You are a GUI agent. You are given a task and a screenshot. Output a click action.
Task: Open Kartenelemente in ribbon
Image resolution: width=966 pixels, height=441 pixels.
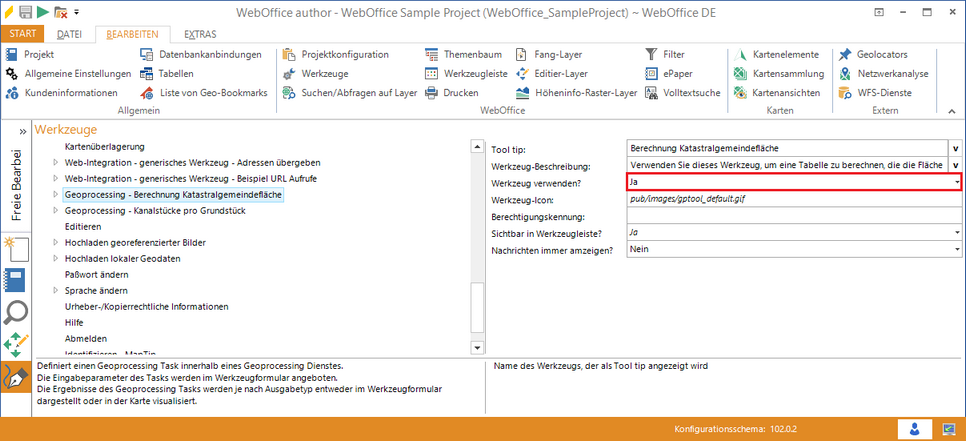coord(776,54)
